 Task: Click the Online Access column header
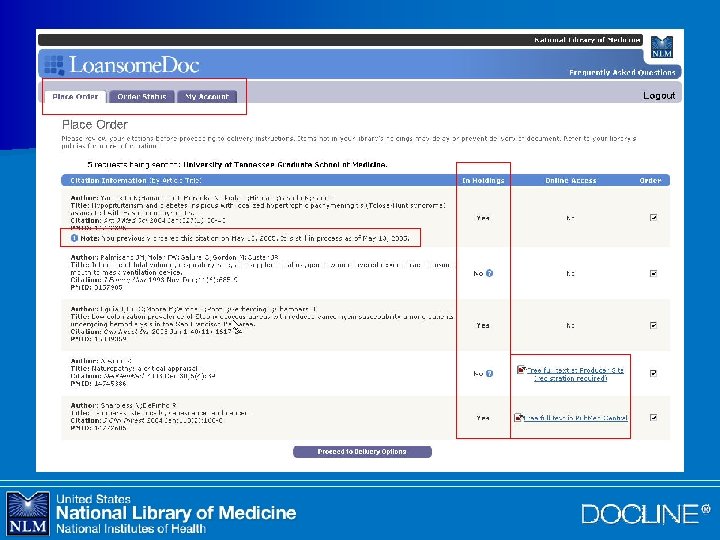pyautogui.click(x=571, y=180)
